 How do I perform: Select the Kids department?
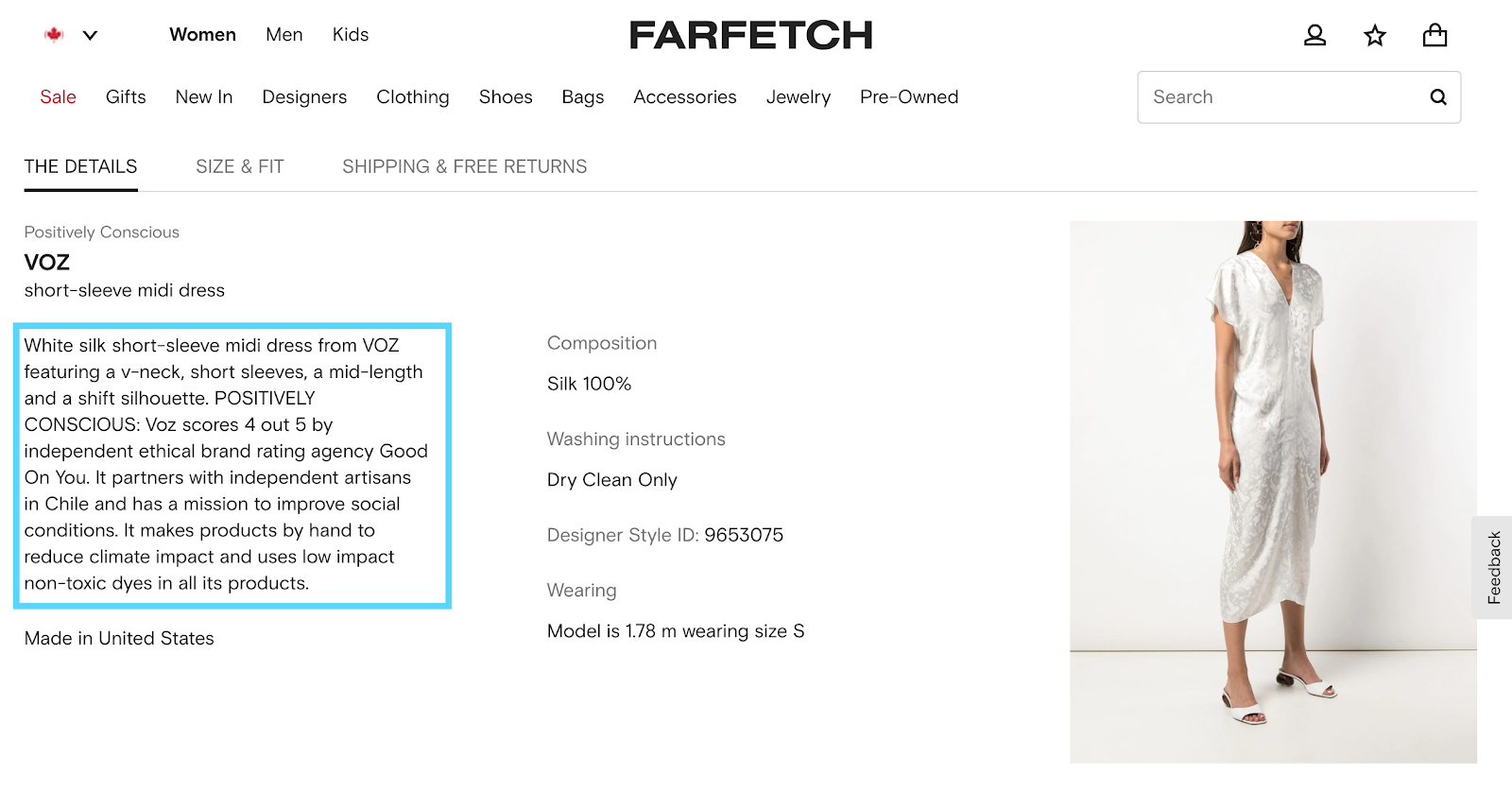pos(350,35)
